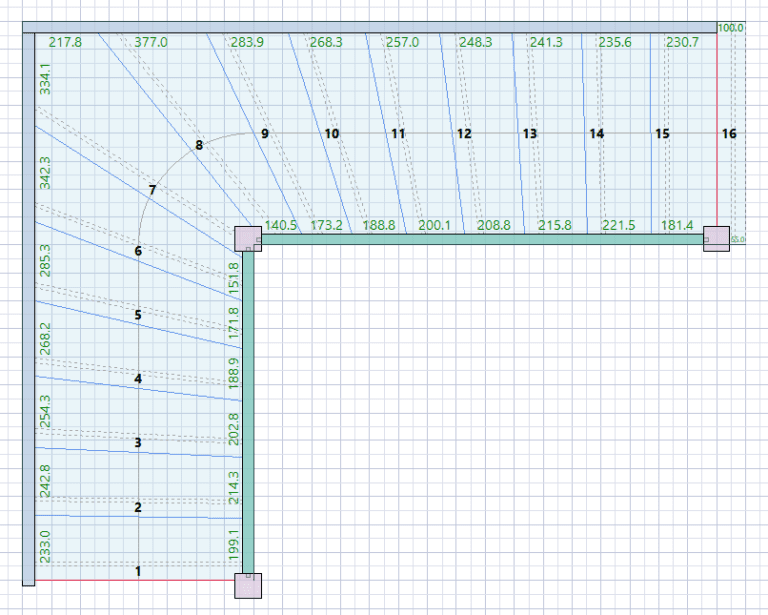768x615 pixels.
Task: Select step number 1 label
Action: (138, 571)
